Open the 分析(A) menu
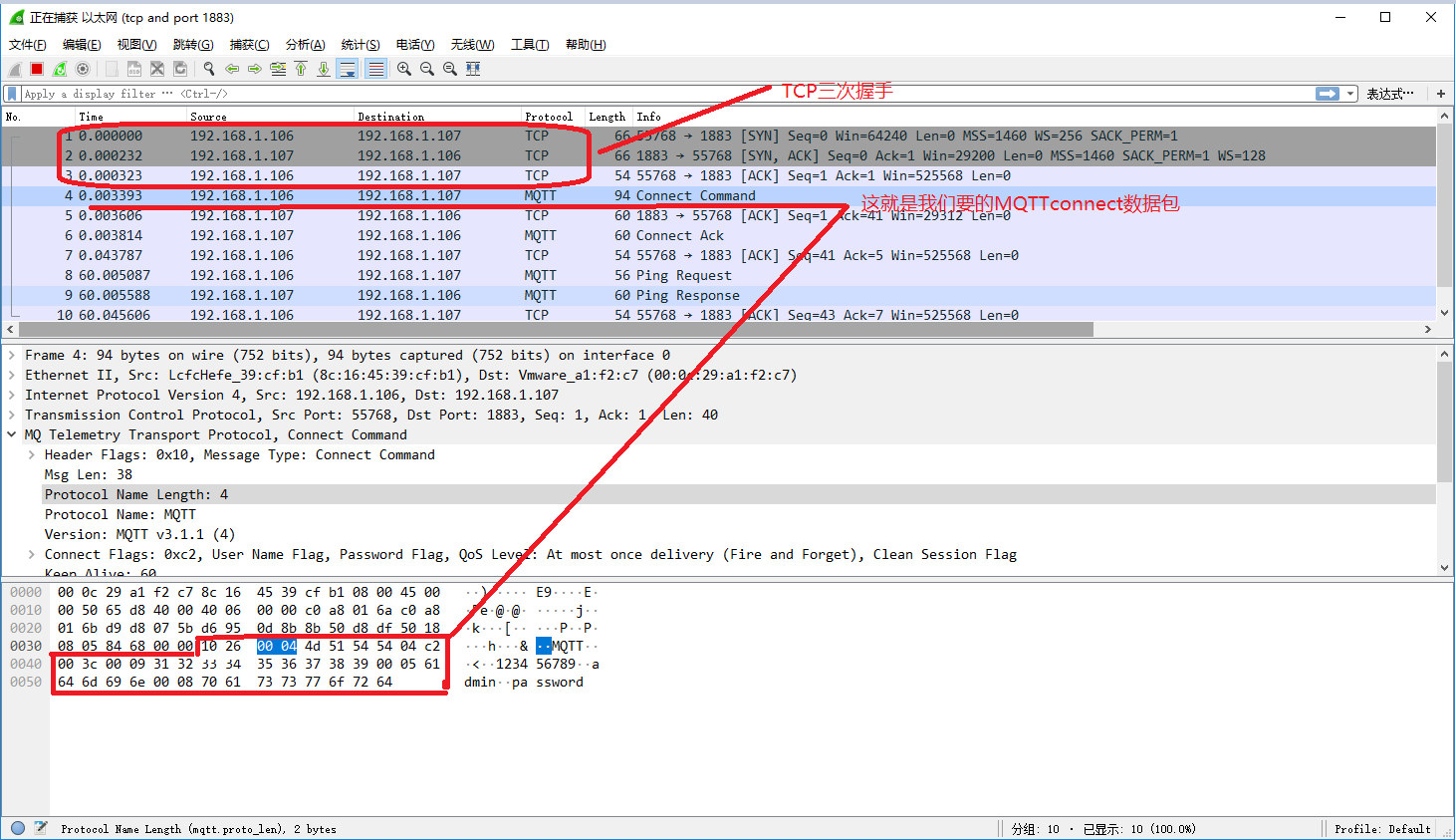The width and height of the screenshot is (1456, 840). click(306, 45)
